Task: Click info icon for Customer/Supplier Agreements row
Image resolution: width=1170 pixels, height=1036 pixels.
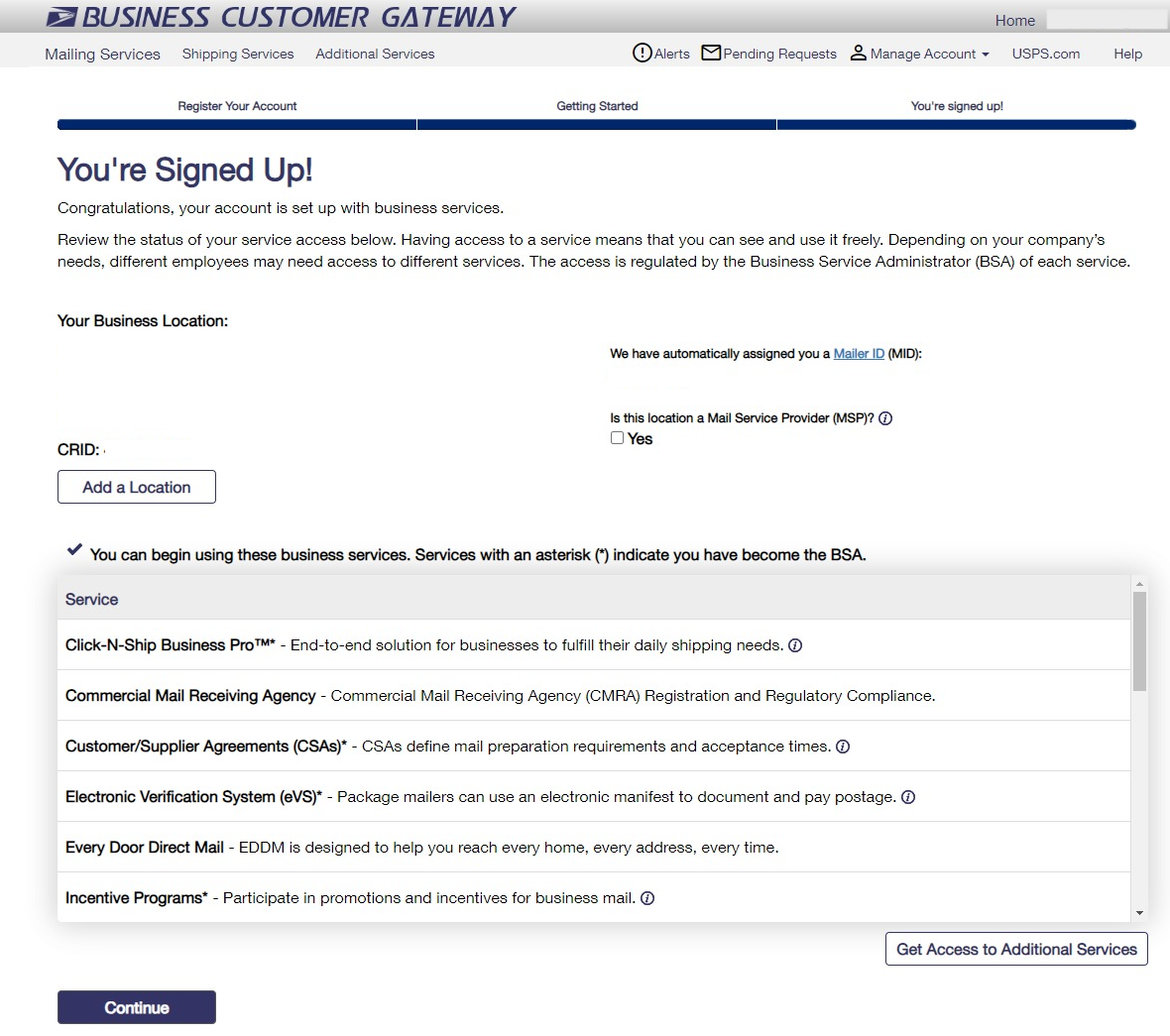Action: pos(843,747)
